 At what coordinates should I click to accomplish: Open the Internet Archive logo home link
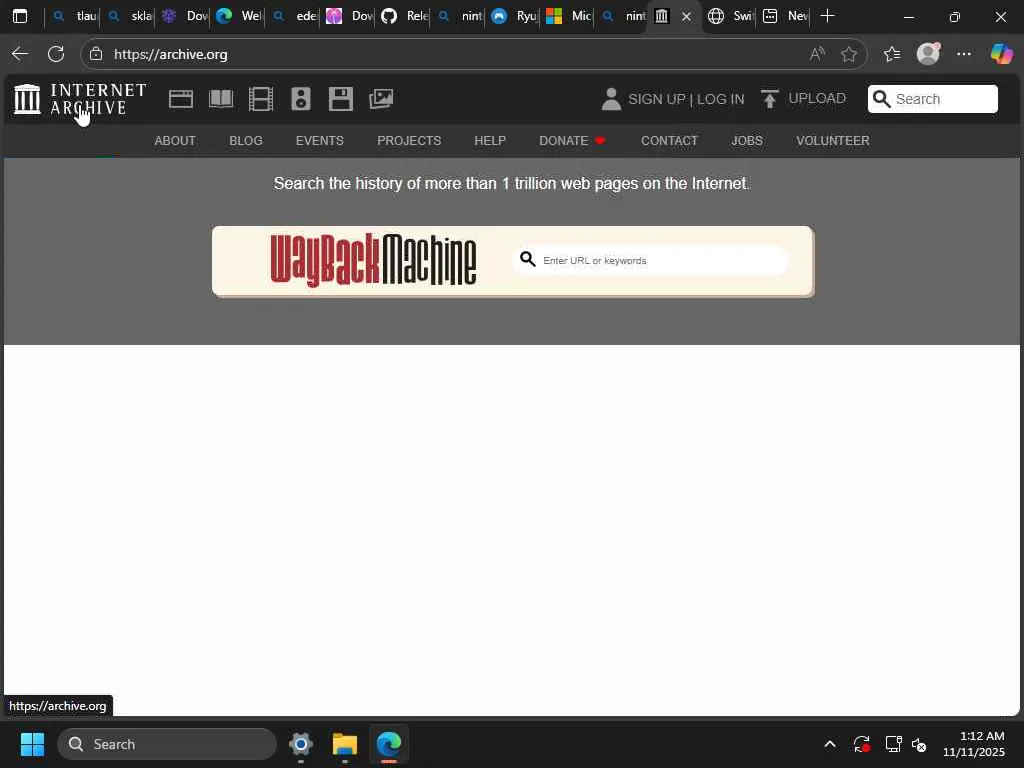tap(80, 99)
